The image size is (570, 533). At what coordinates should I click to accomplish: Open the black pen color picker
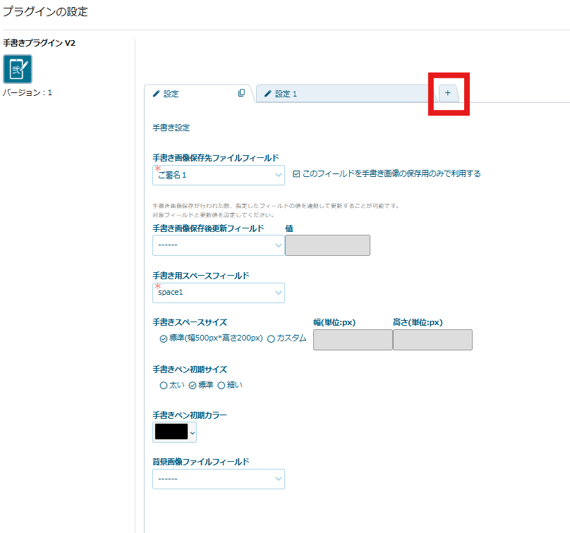click(174, 432)
